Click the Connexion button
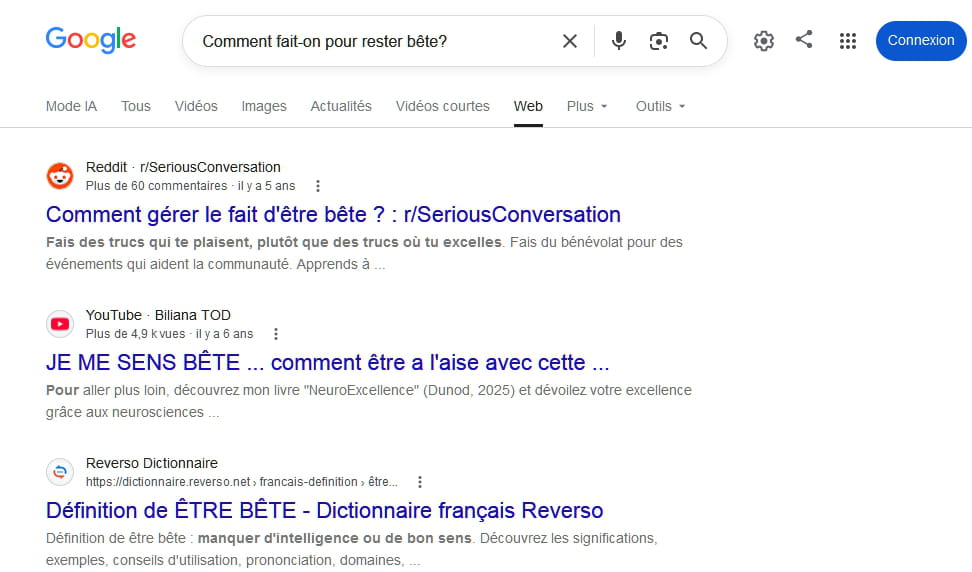 [x=921, y=41]
